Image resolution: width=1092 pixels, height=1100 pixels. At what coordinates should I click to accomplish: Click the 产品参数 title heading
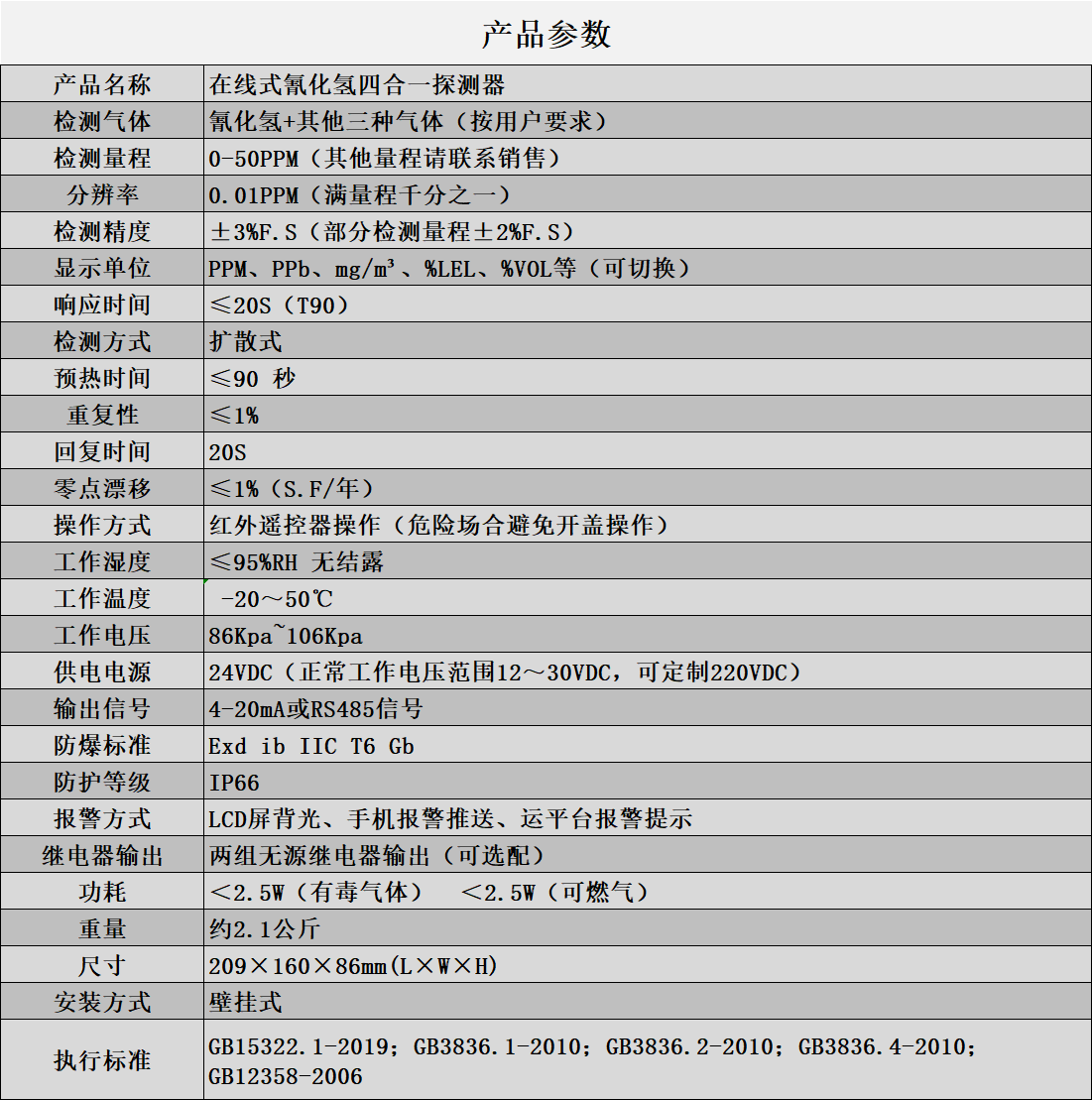[546, 35]
